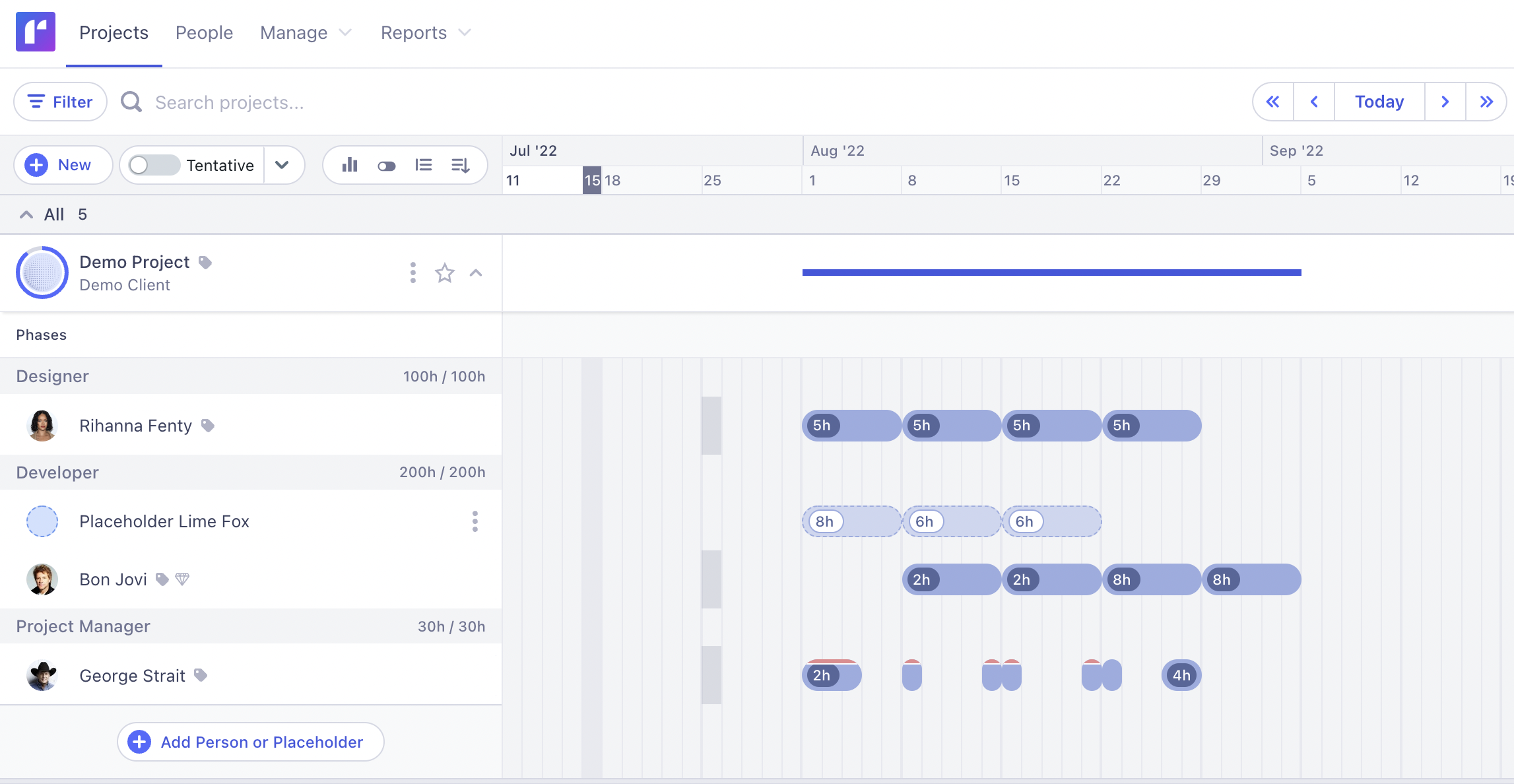Collapse the Demo Project row
Screen dimensions: 1514x784
(x=476, y=273)
